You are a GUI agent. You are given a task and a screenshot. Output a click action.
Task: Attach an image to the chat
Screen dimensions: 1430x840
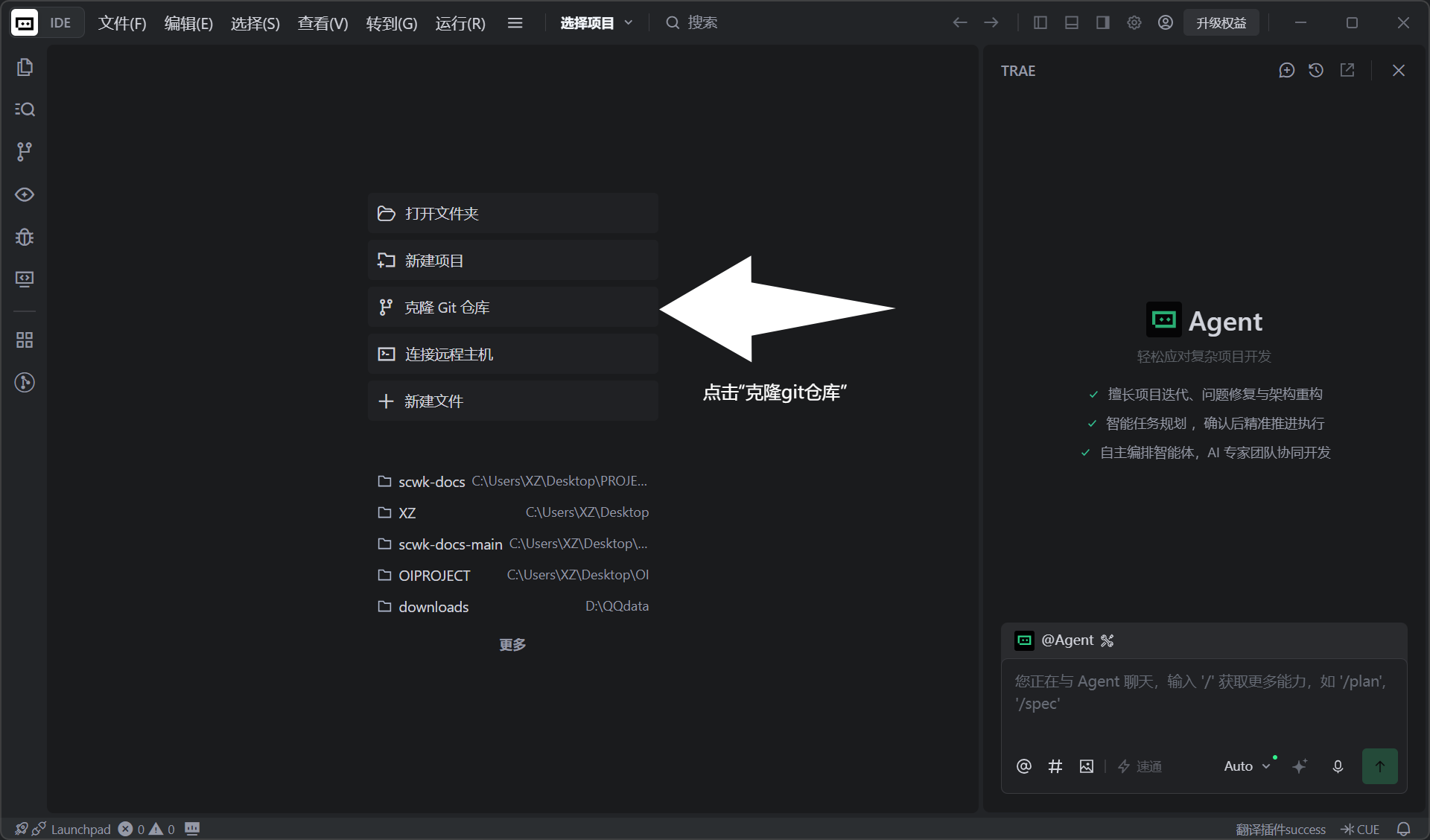[1087, 766]
